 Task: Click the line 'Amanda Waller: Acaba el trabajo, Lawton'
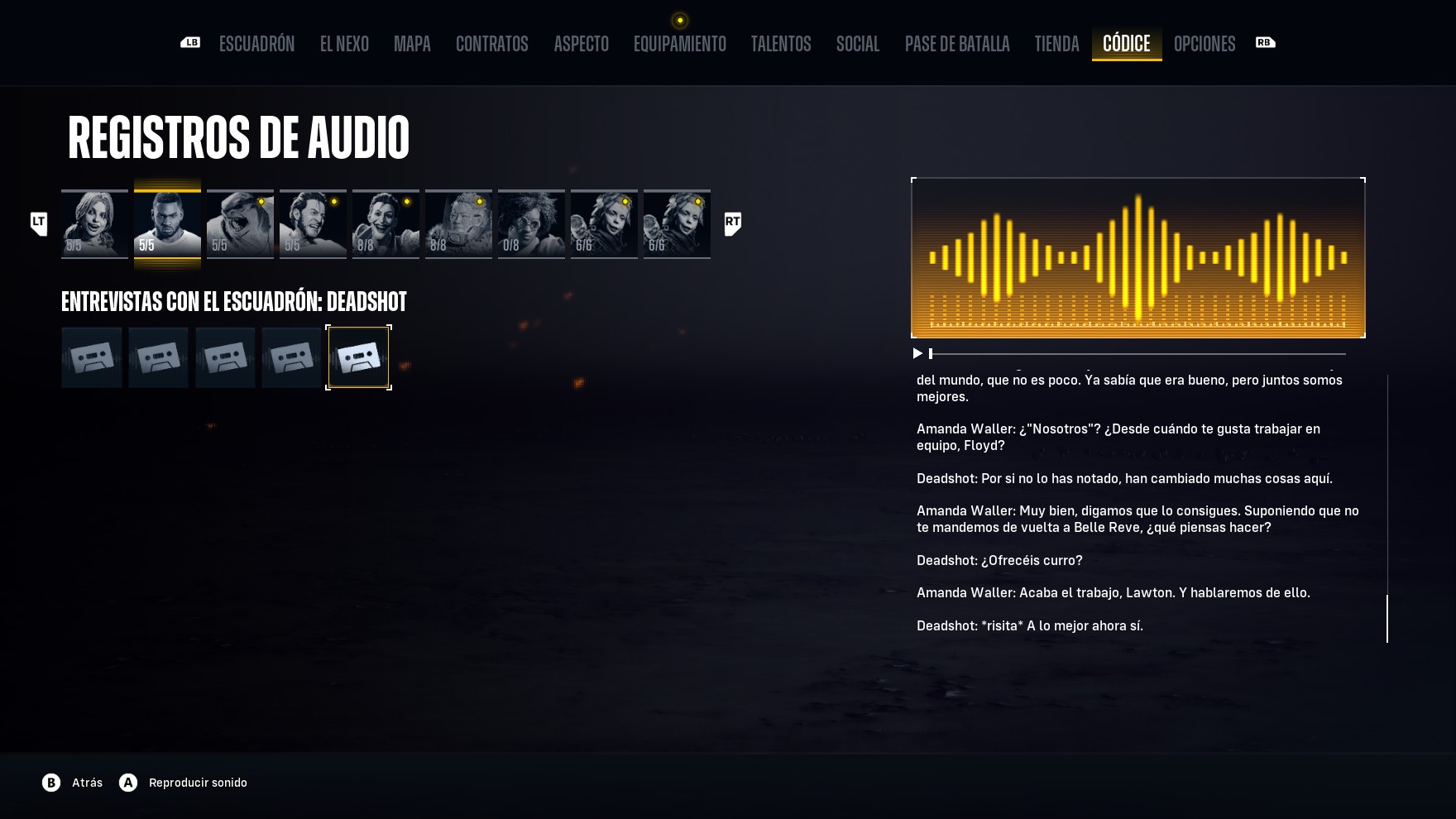point(1114,592)
